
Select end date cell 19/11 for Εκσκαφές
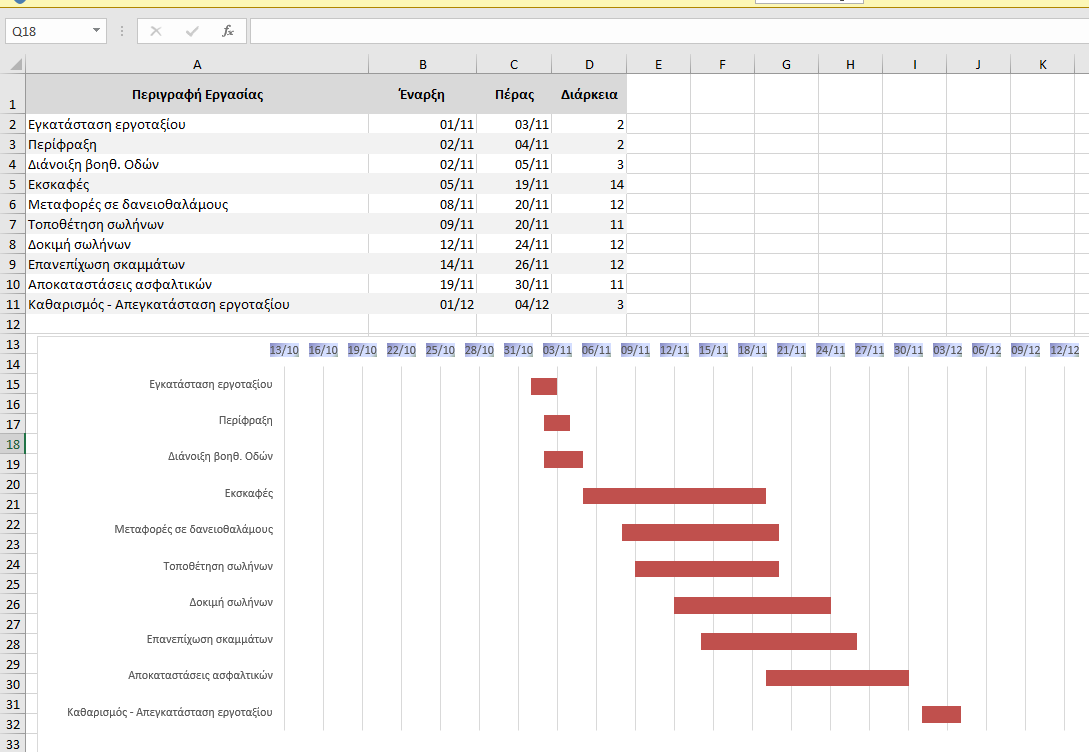[514, 185]
